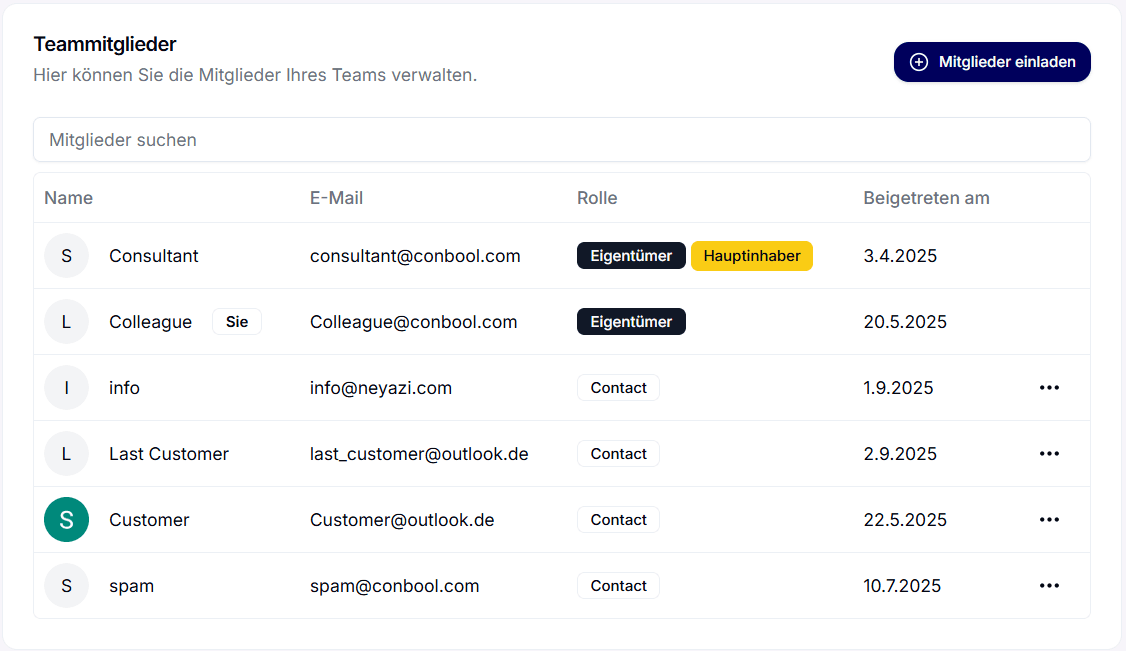Click the Sie badge next to Colleague
Image resolution: width=1126 pixels, height=651 pixels.
[237, 322]
